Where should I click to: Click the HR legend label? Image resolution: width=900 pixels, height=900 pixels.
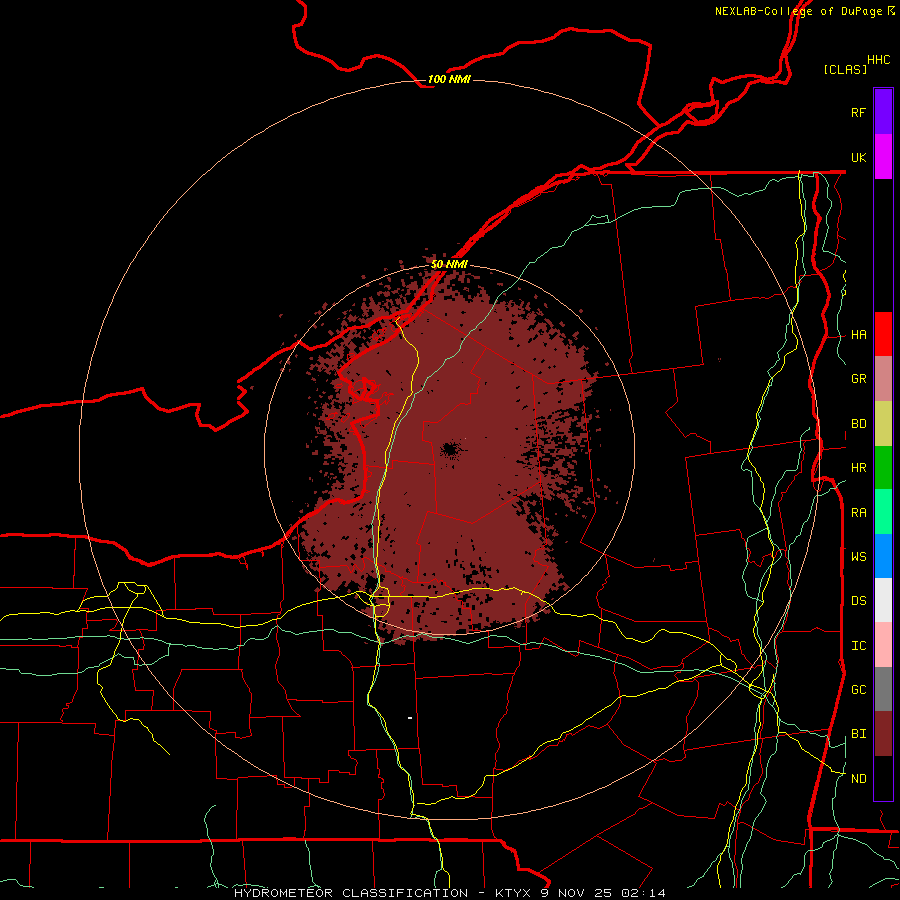tap(858, 468)
